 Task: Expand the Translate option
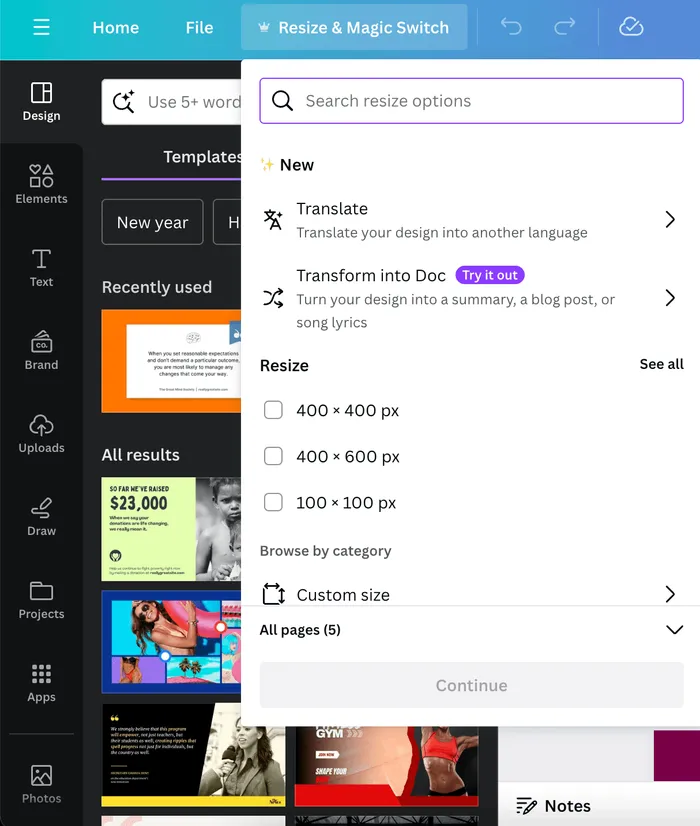pos(670,220)
